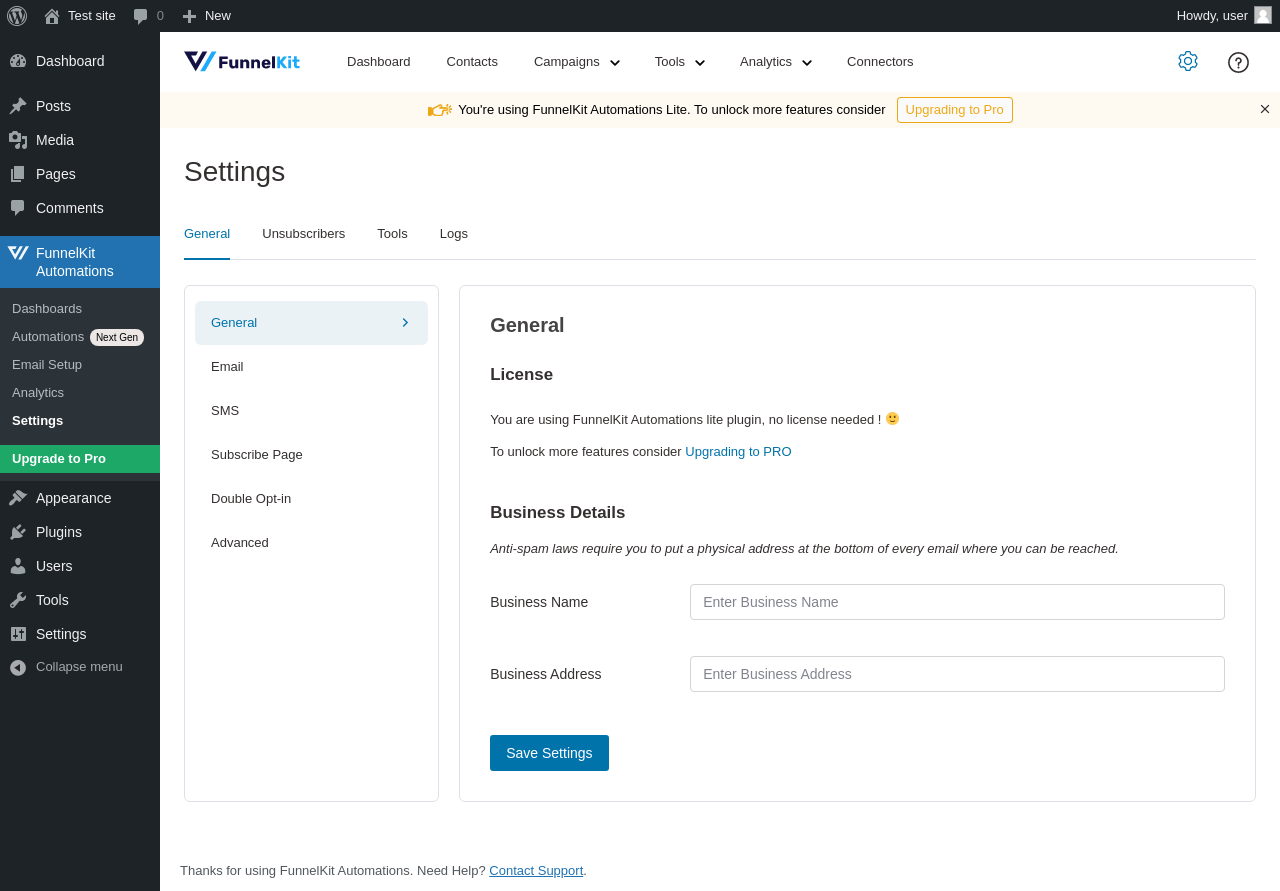Click the WordPress logo in admin bar

point(17,16)
